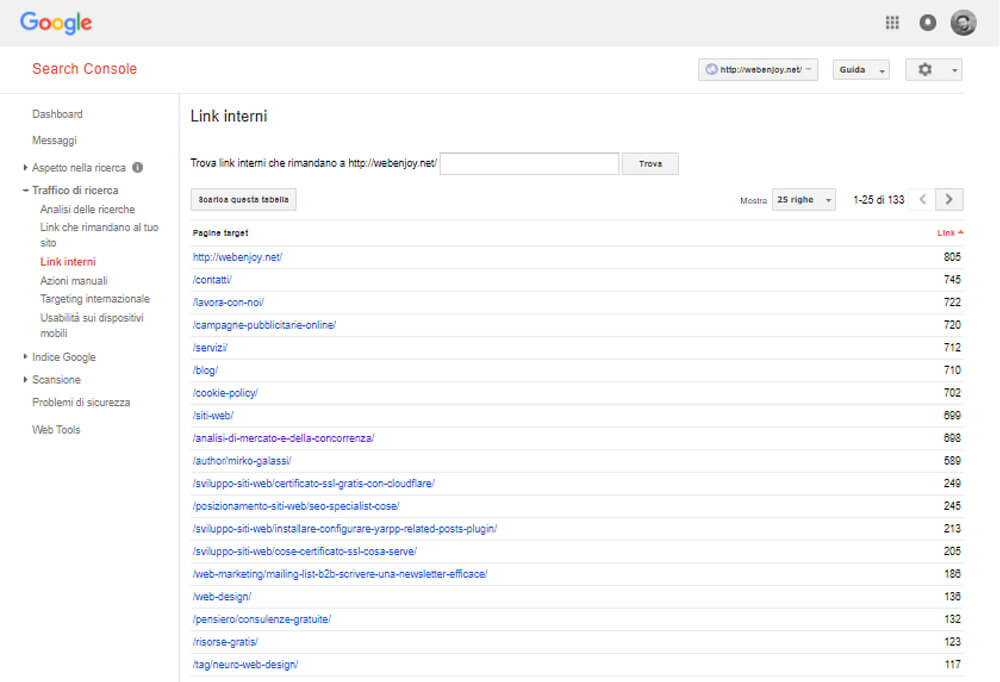Open the 25 righe rows dropdown
This screenshot has width=1000, height=682.
(804, 200)
